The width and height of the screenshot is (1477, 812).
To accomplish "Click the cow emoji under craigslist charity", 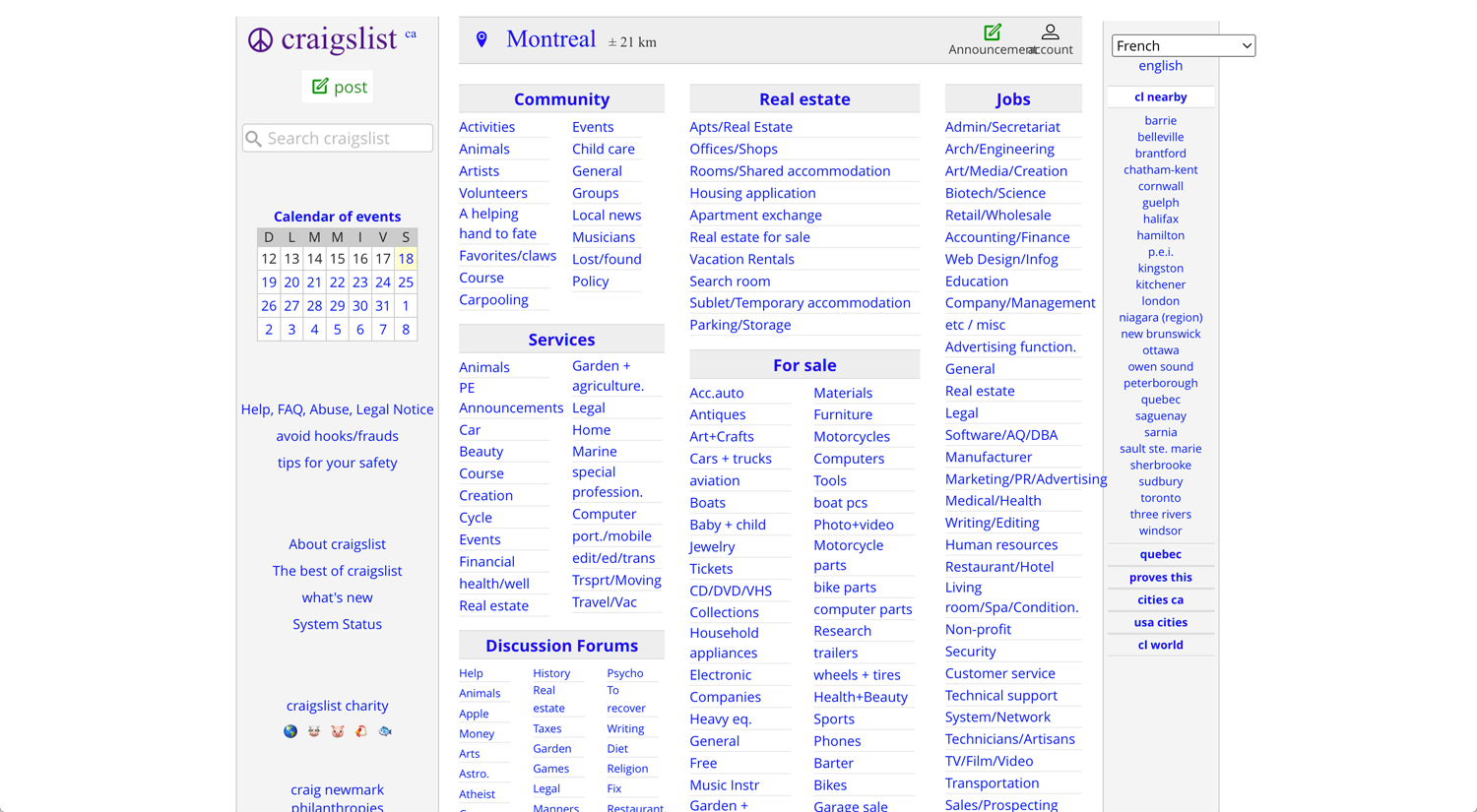I will pyautogui.click(x=314, y=731).
